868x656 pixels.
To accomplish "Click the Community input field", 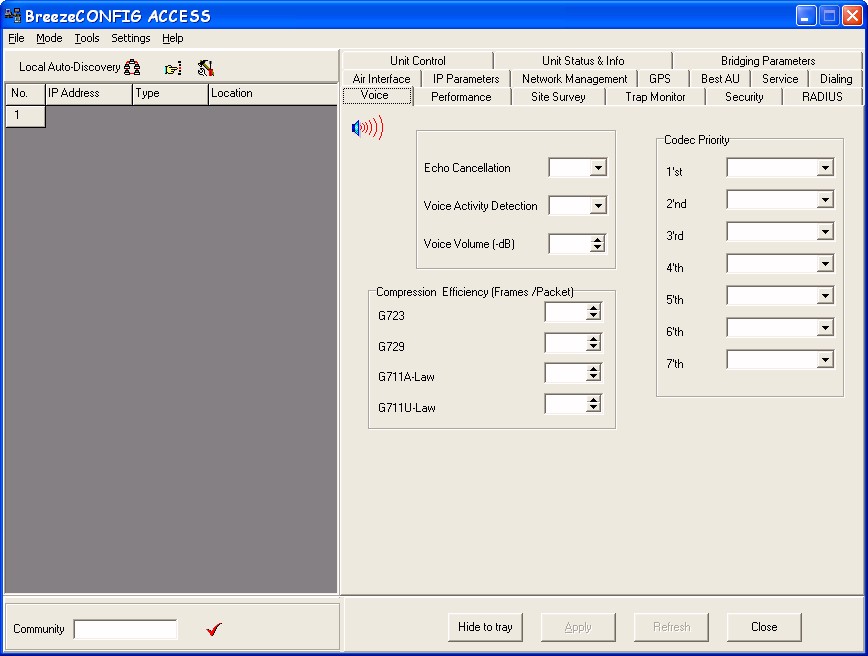I will click(125, 629).
